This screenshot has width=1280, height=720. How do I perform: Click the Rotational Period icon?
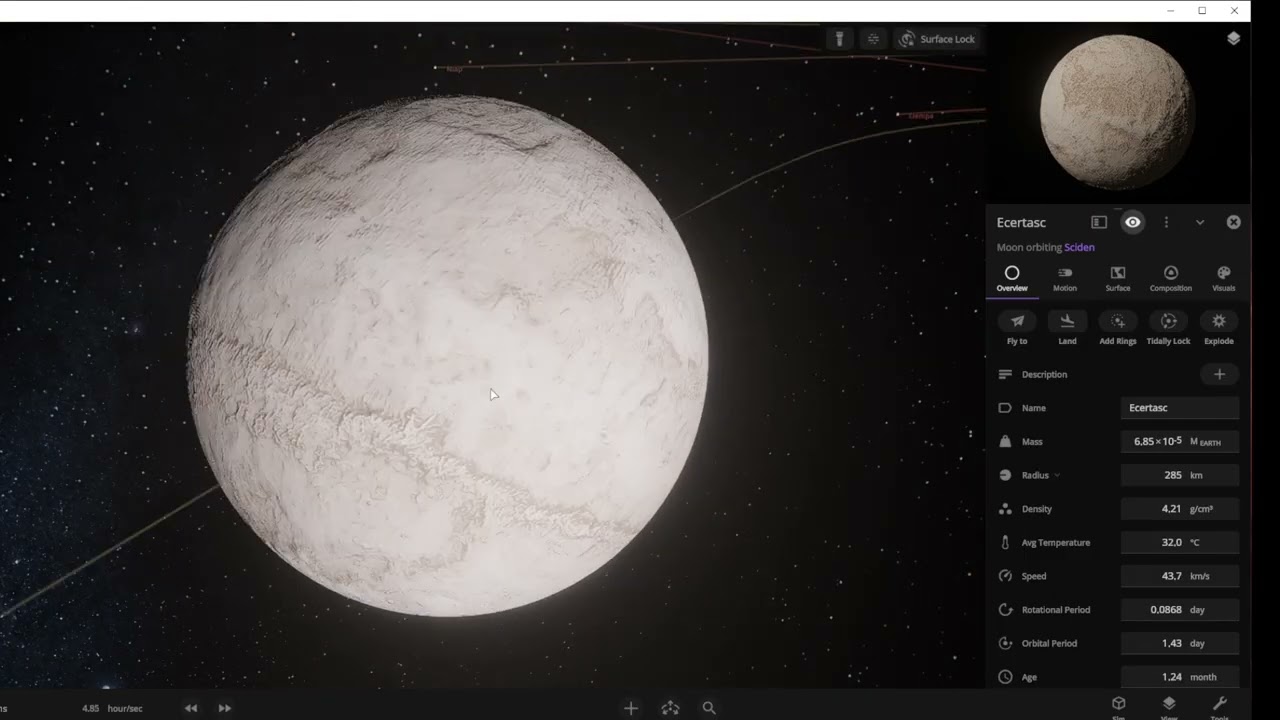[x=1005, y=609]
